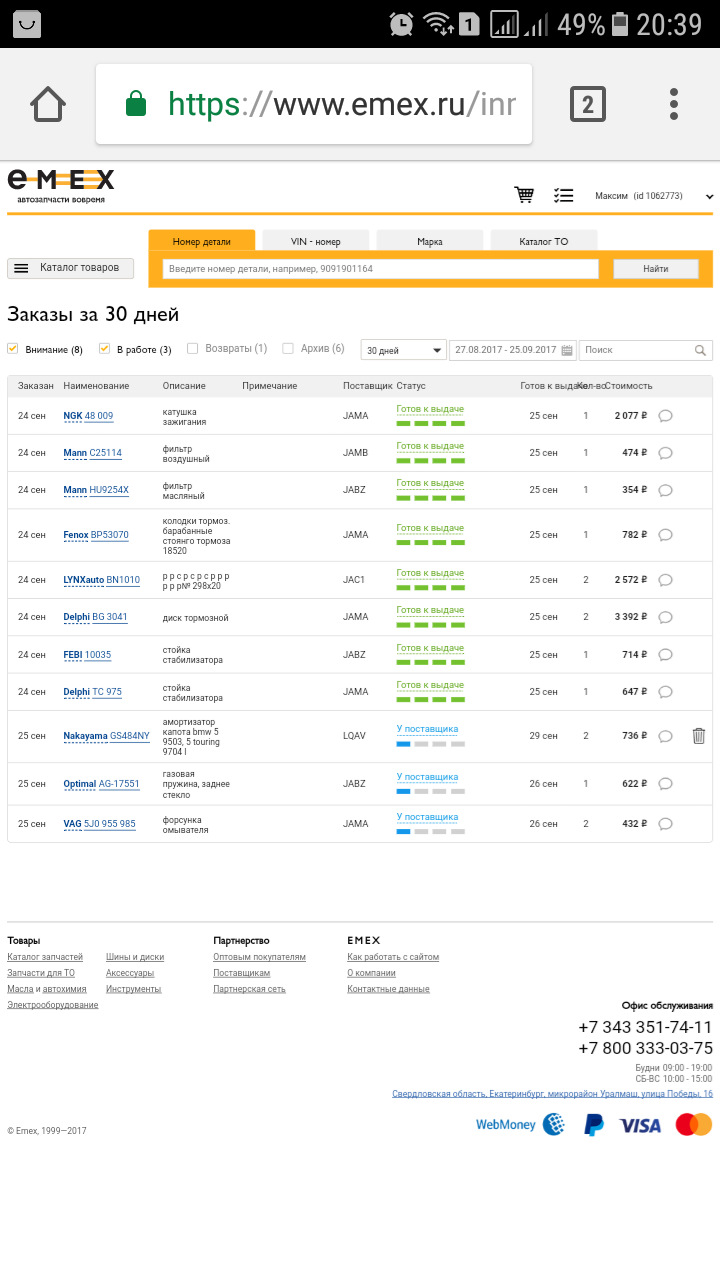This screenshot has height=1280, width=720.
Task: Open the shopping cart icon
Action: point(524,195)
